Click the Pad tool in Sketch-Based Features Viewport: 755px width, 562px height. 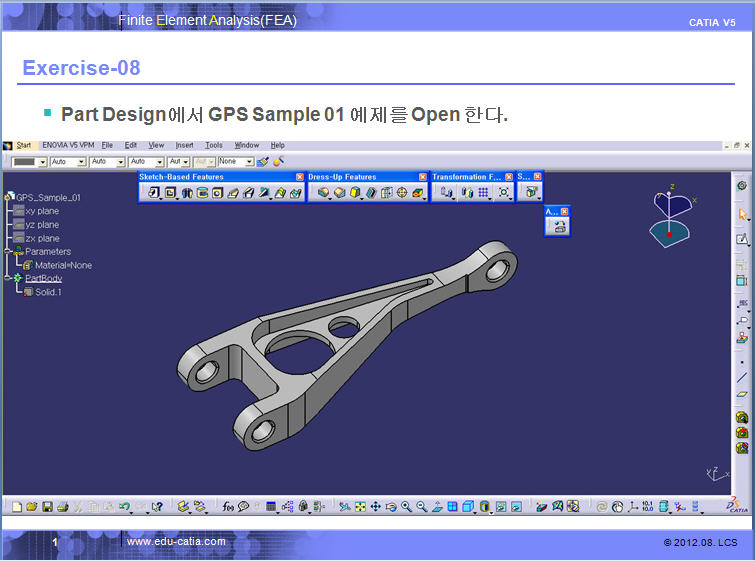click(154, 193)
